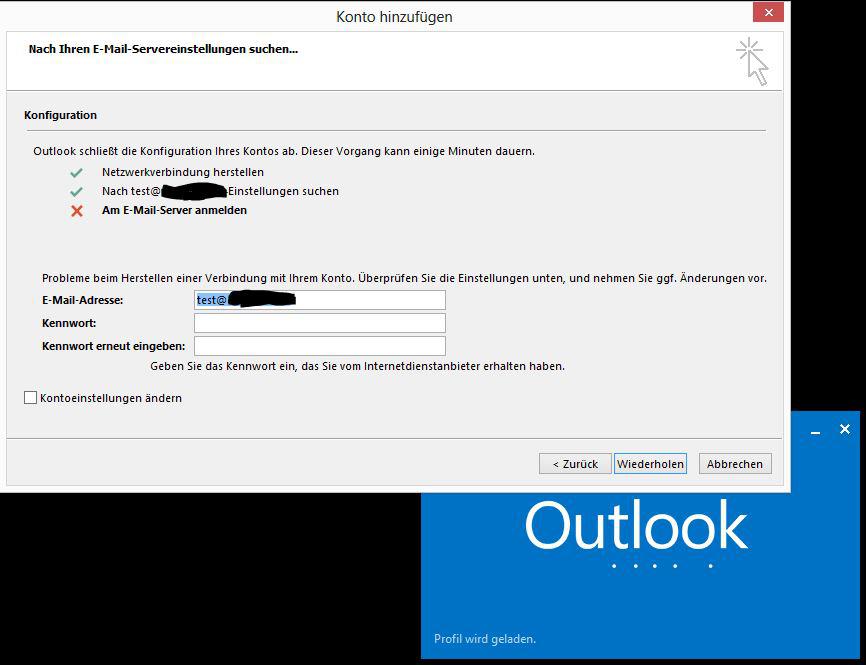Click the 'Probleme beim Herstellen einer Verbindung' message
Image resolution: width=866 pixels, height=665 pixels.
(x=404, y=278)
